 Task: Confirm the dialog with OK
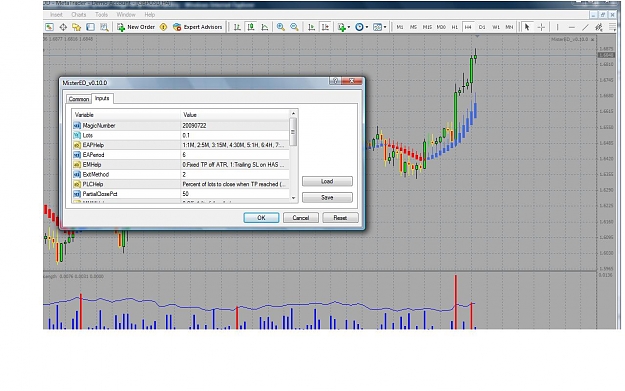tap(261, 218)
